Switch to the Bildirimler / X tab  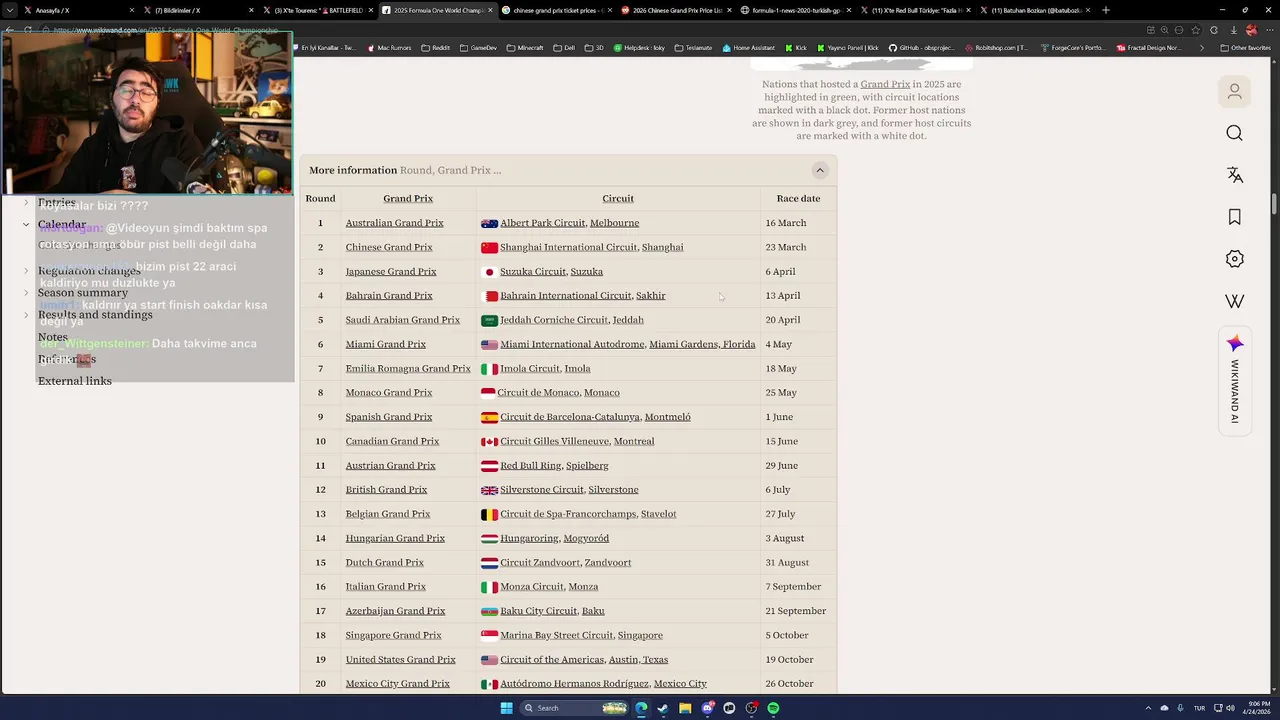pos(200,10)
